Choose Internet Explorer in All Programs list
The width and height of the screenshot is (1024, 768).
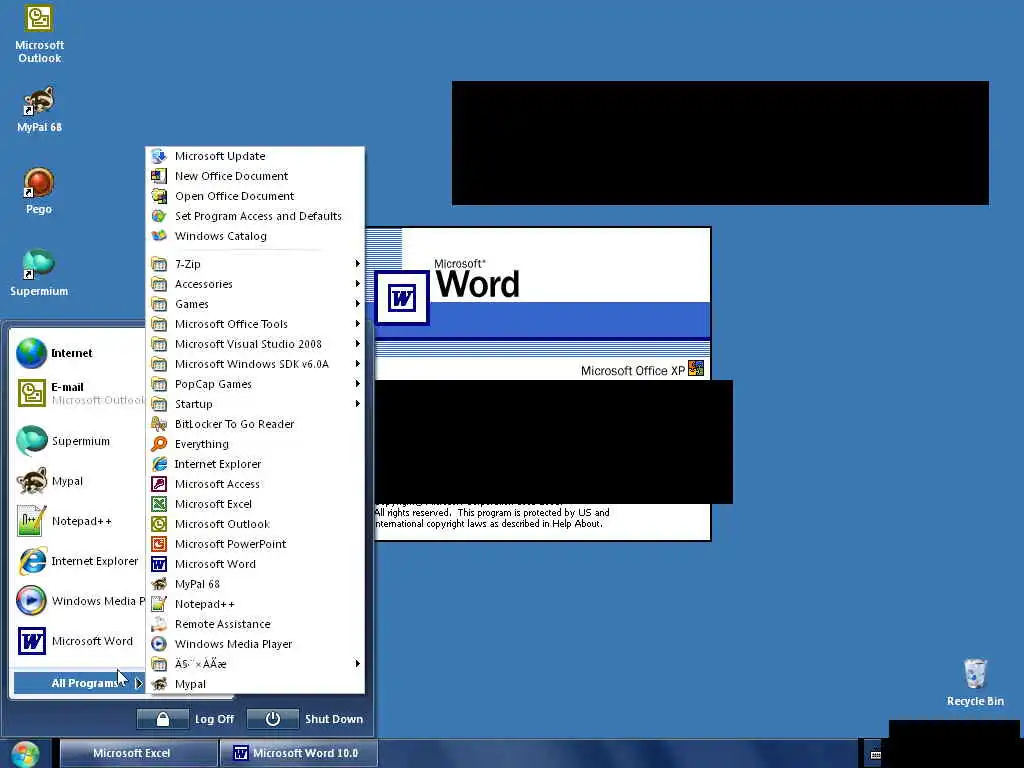[255, 464]
